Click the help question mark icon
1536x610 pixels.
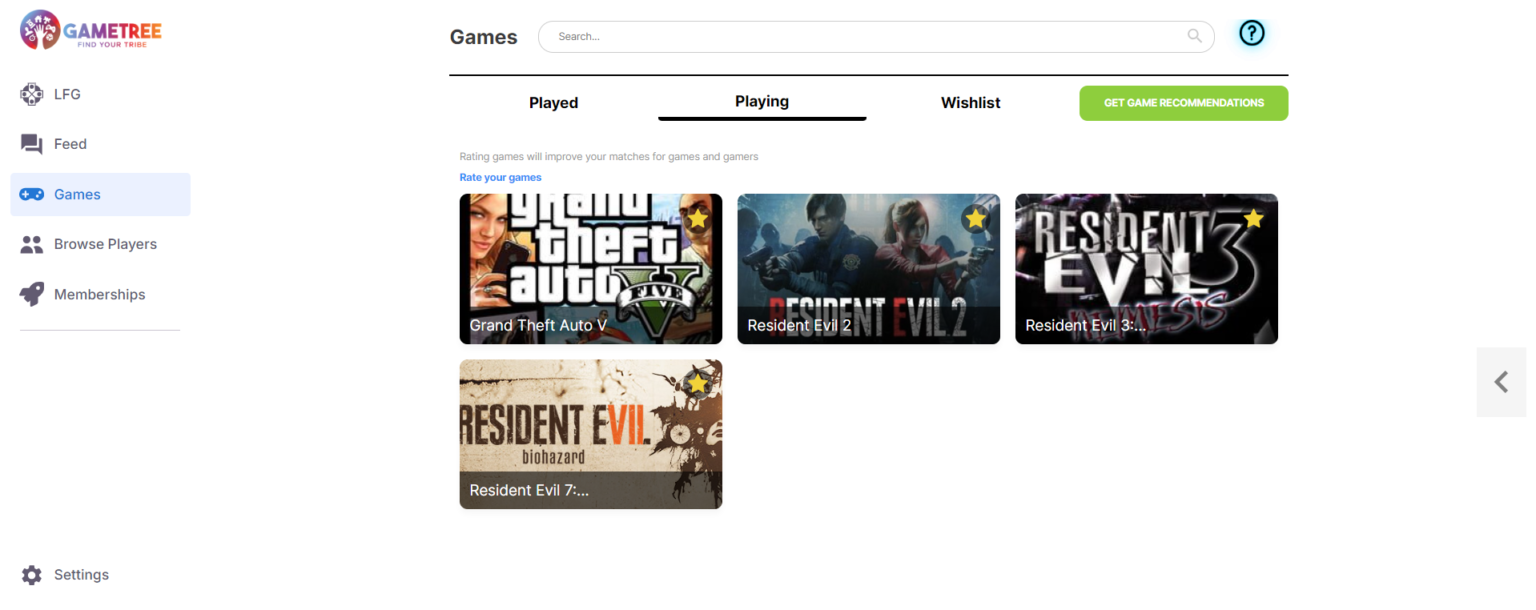point(1251,32)
